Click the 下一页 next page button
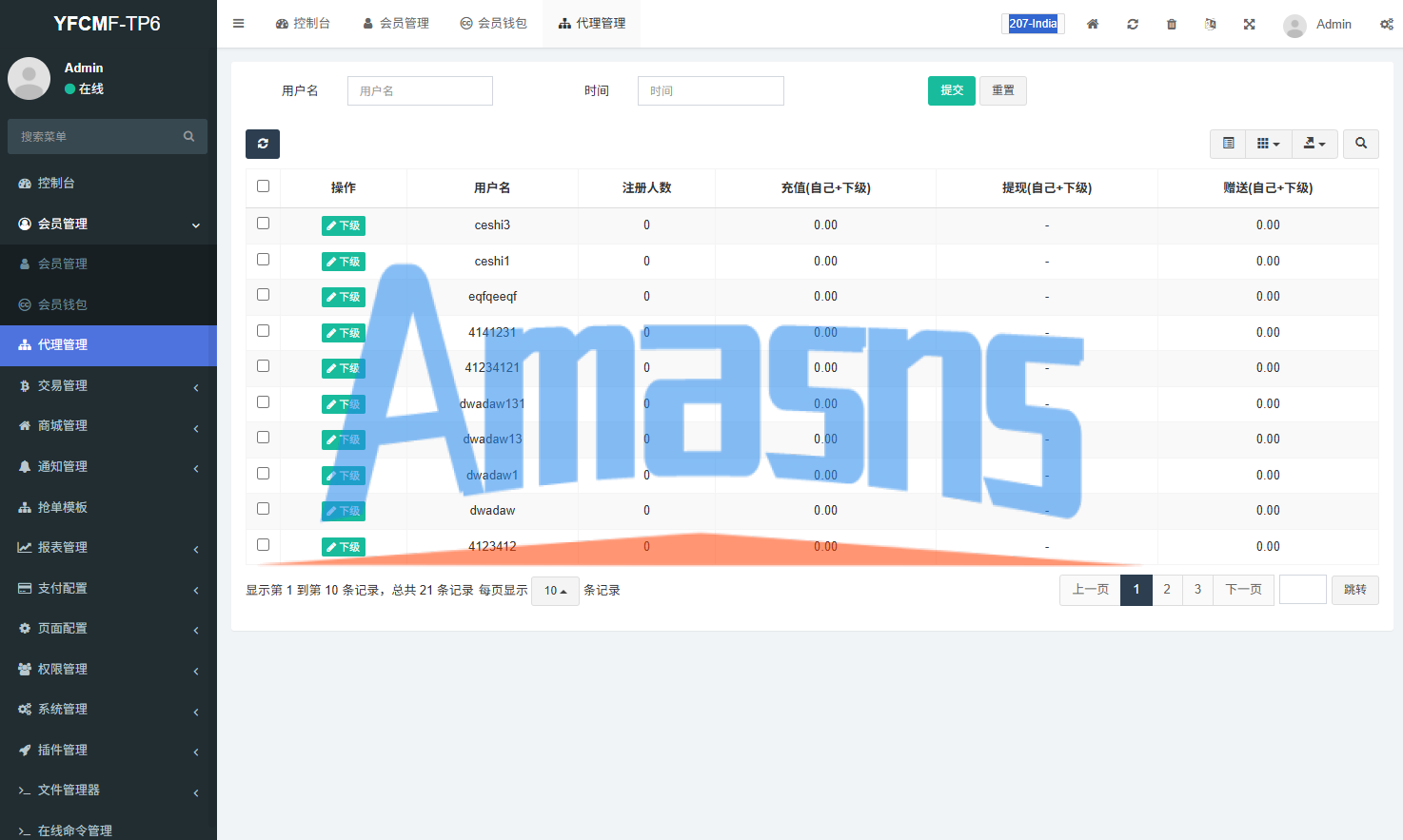1403x840 pixels. pyautogui.click(x=1243, y=590)
